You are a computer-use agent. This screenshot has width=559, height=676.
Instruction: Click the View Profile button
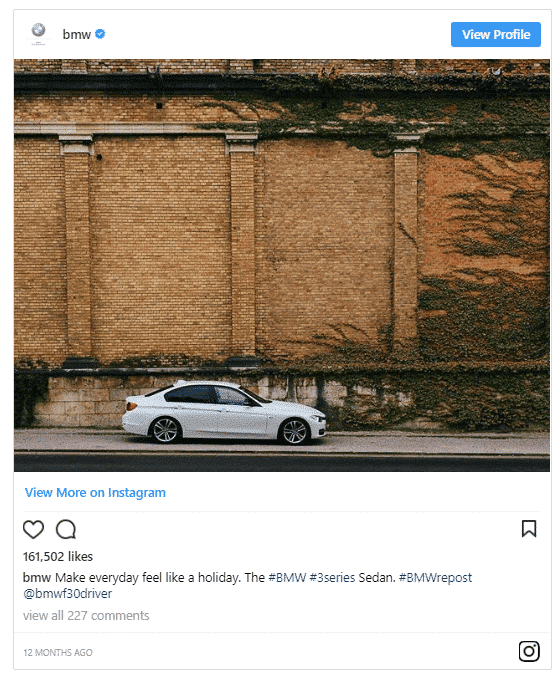click(x=496, y=34)
